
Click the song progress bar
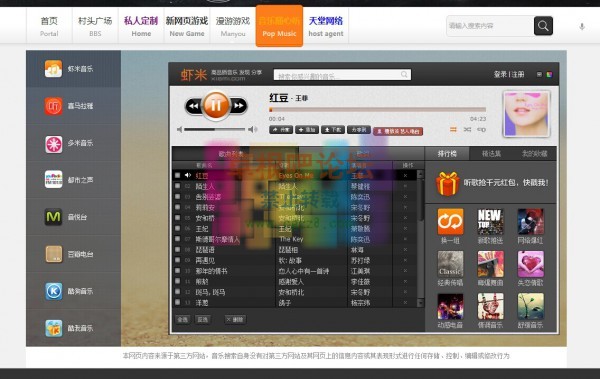click(x=378, y=110)
